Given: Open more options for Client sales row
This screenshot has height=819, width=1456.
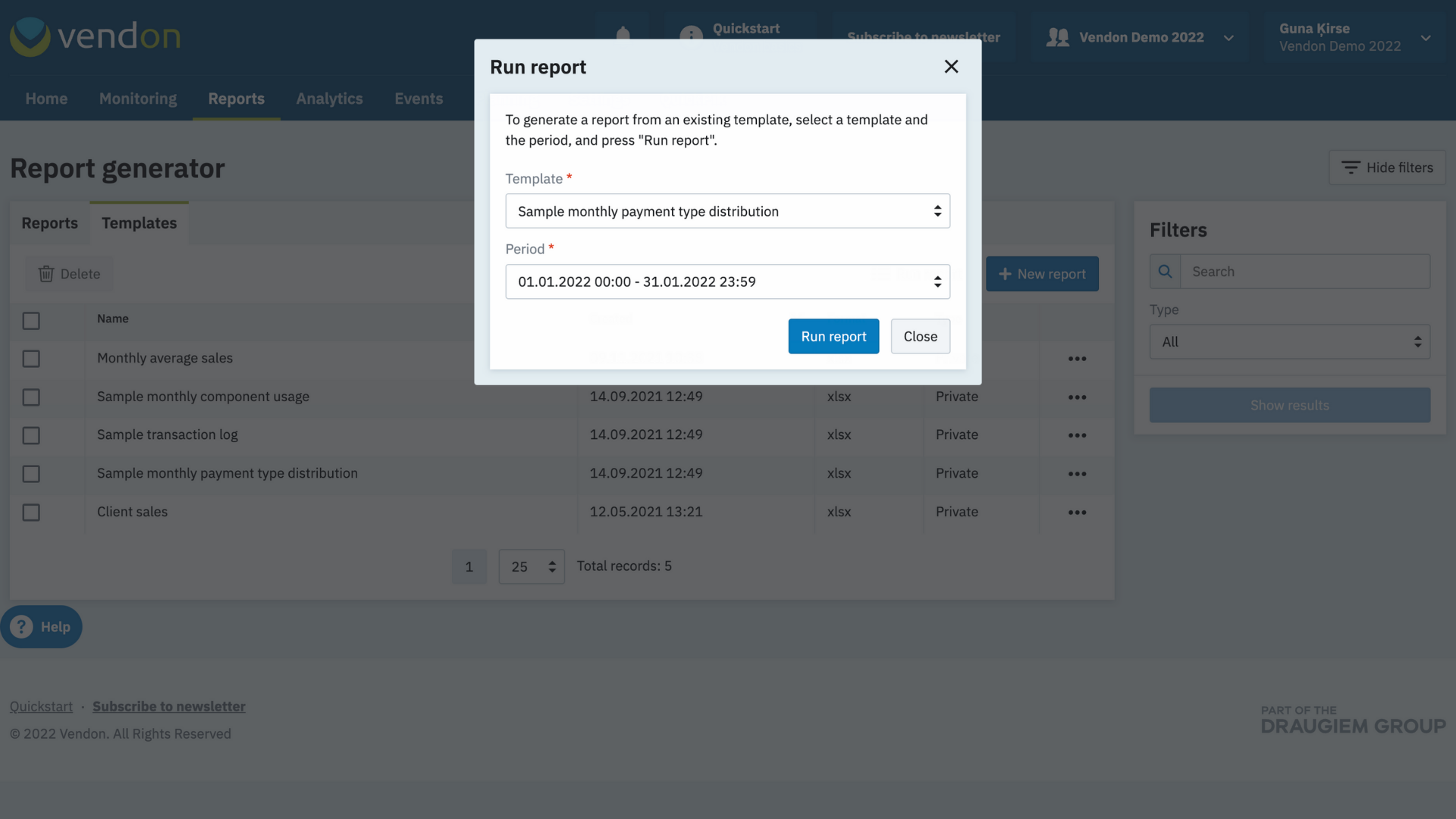Looking at the screenshot, I should click(x=1078, y=513).
